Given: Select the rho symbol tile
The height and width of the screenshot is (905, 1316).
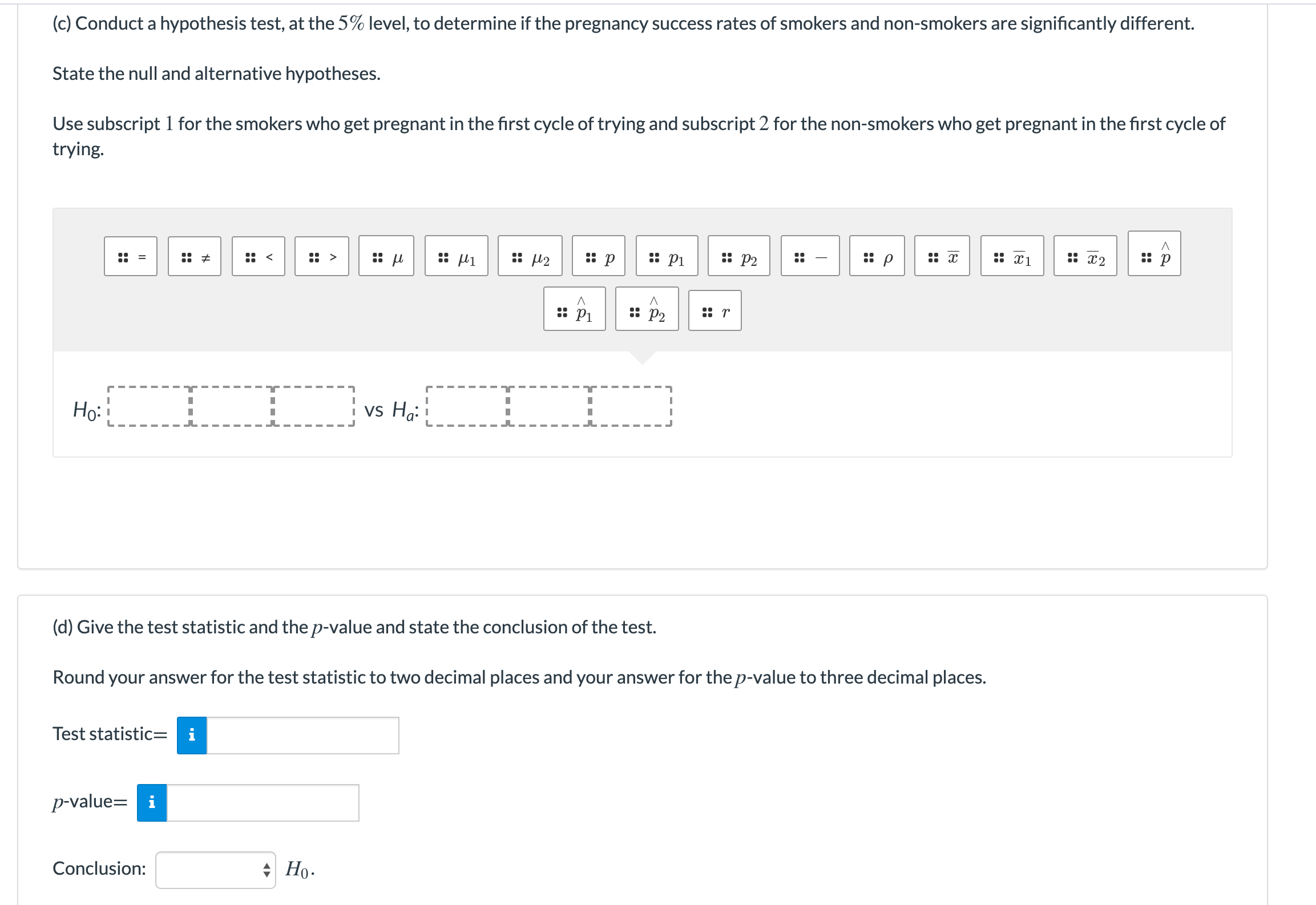Looking at the screenshot, I should tap(877, 256).
